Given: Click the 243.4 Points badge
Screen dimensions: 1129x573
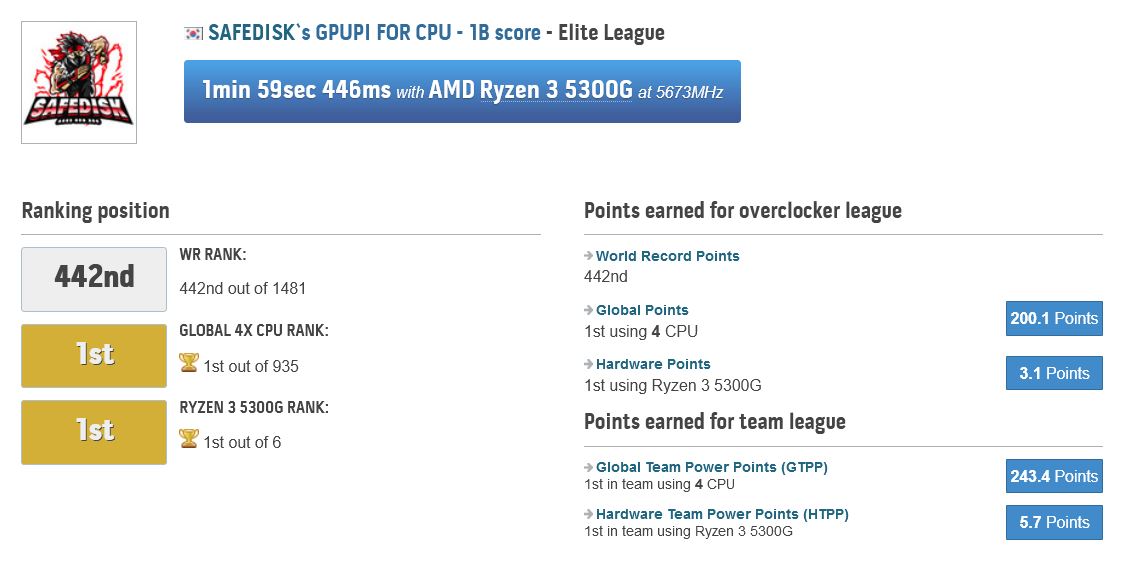Looking at the screenshot, I should coord(1054,476).
